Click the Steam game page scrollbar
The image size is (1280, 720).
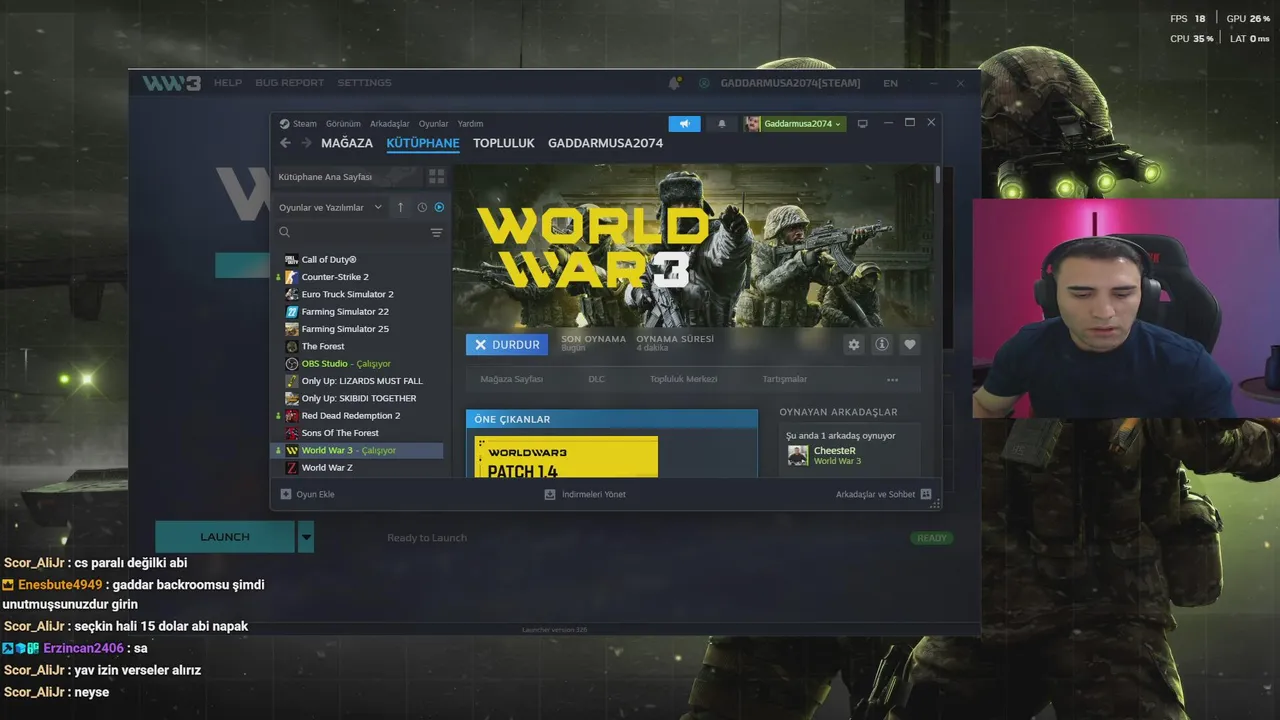[937, 174]
